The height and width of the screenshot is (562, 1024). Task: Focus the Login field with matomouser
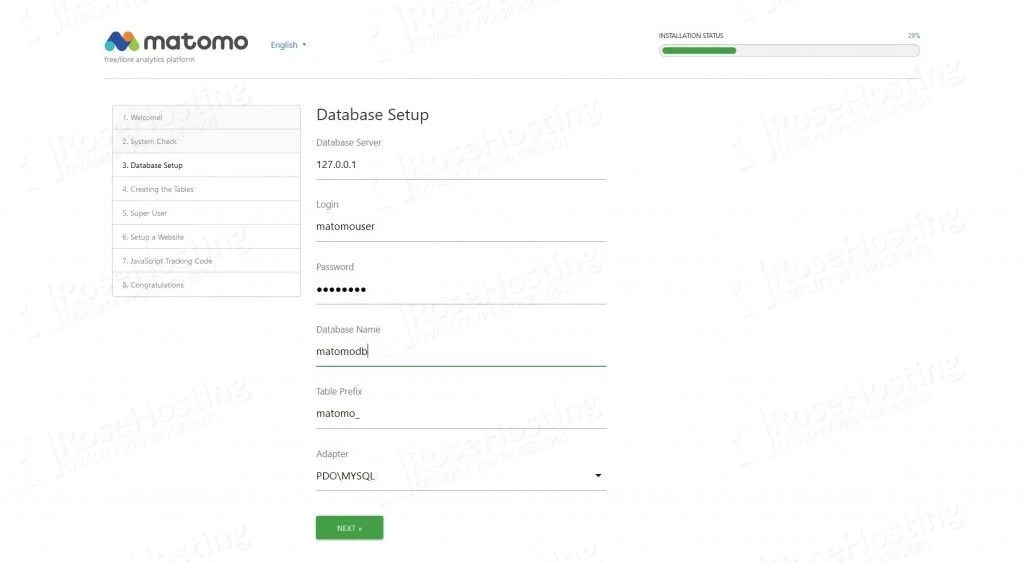461,227
